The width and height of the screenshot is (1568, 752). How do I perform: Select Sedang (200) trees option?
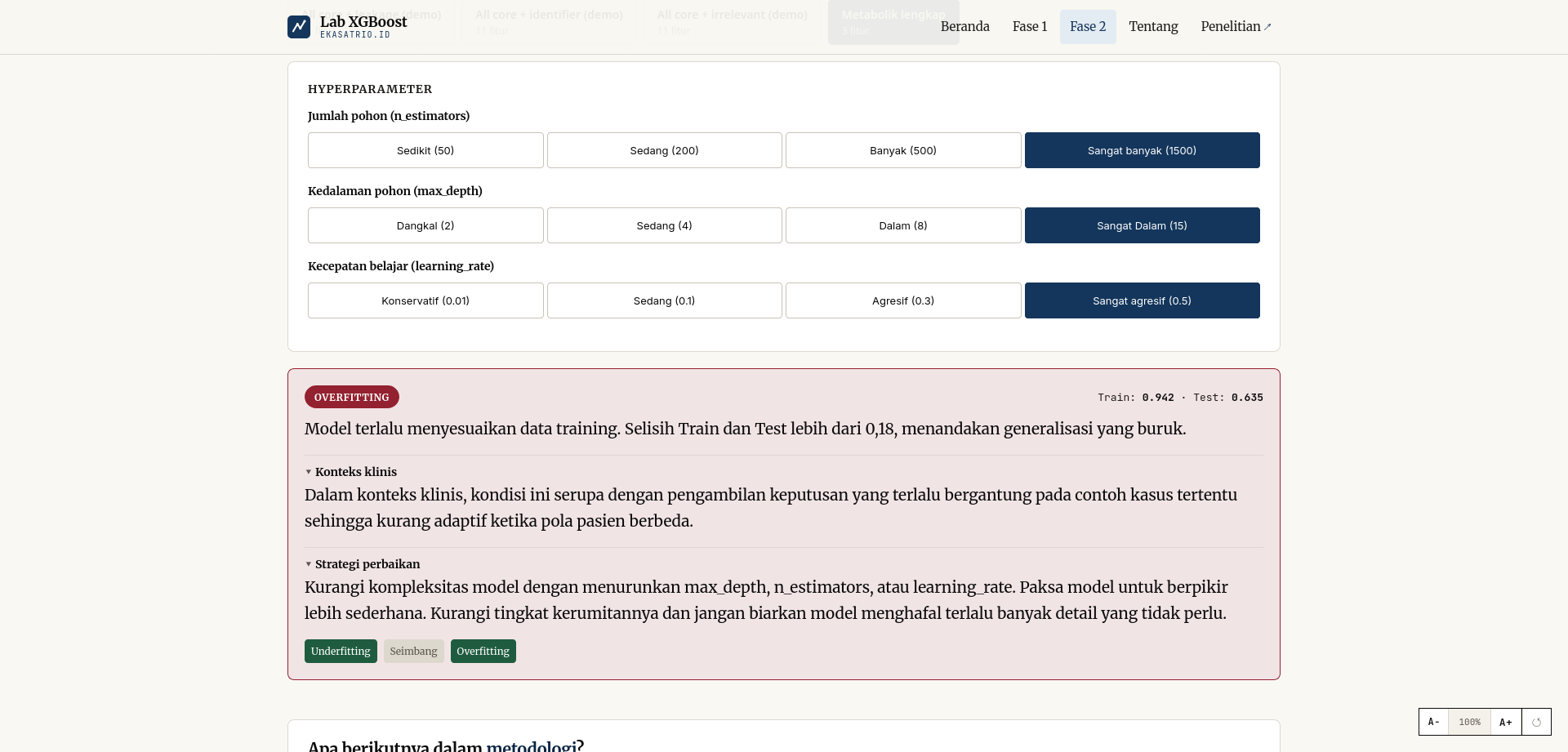pos(665,150)
